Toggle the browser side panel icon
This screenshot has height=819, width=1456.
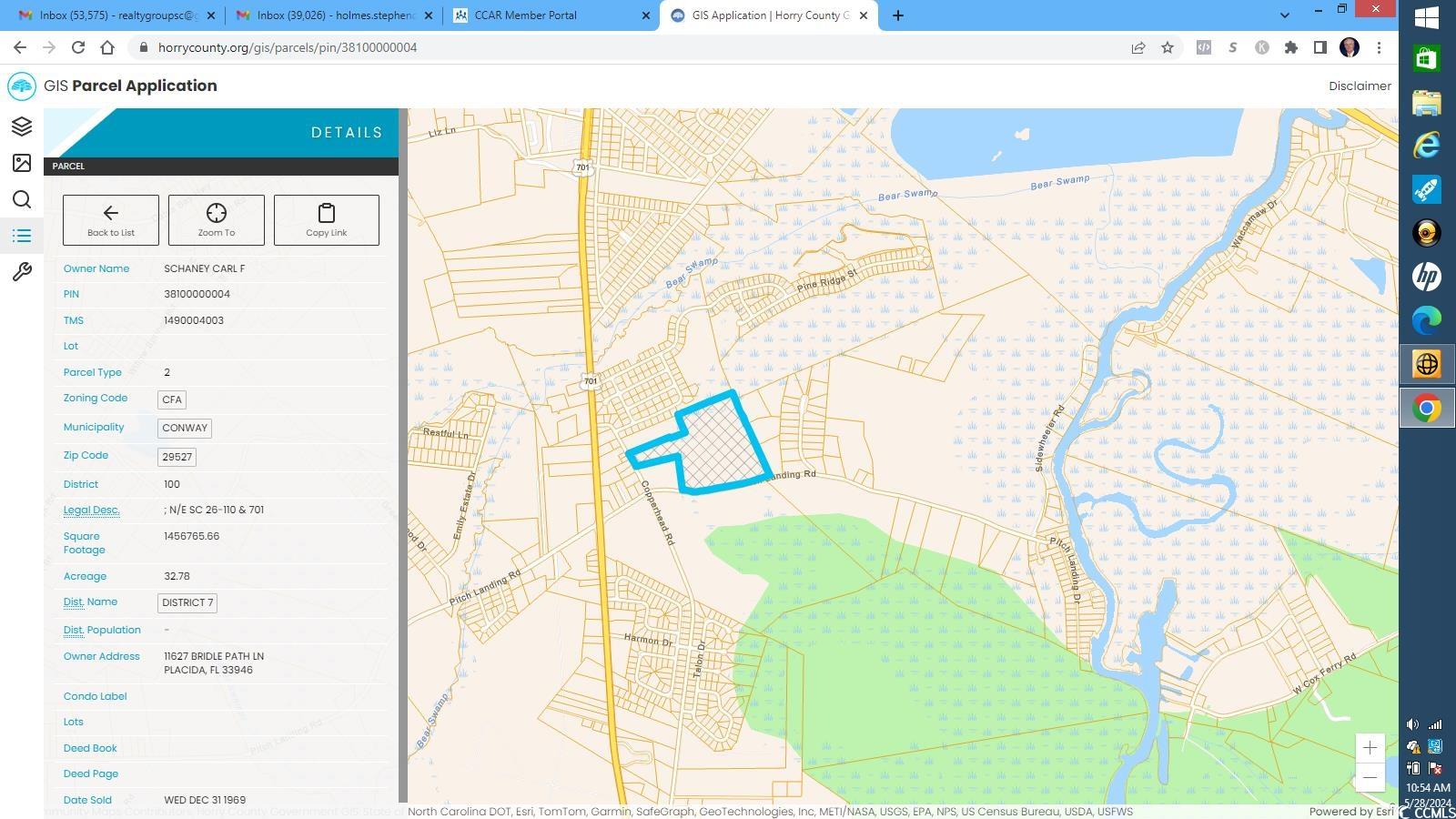[1319, 47]
